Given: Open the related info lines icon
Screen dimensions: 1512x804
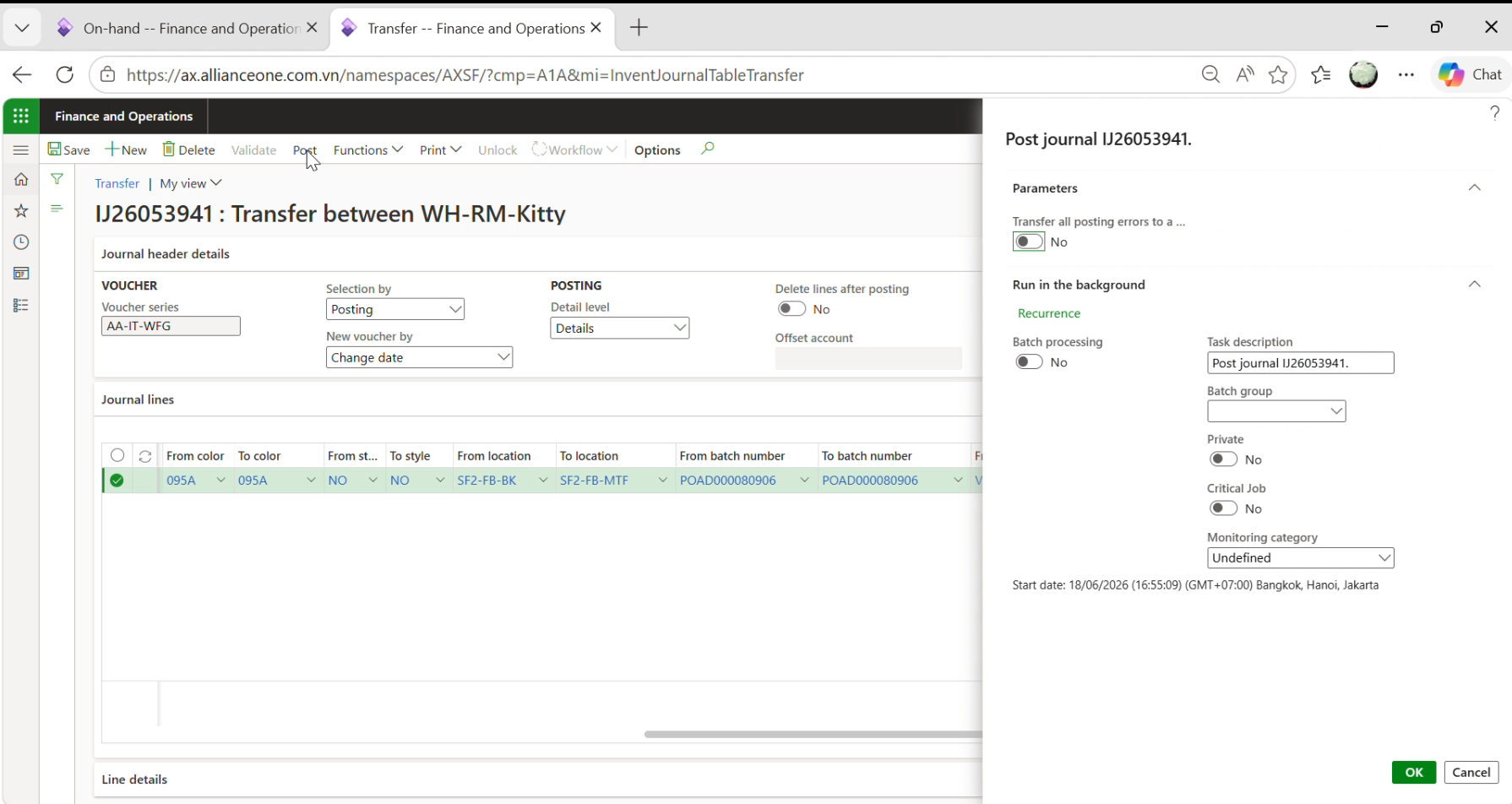Looking at the screenshot, I should 57,209.
